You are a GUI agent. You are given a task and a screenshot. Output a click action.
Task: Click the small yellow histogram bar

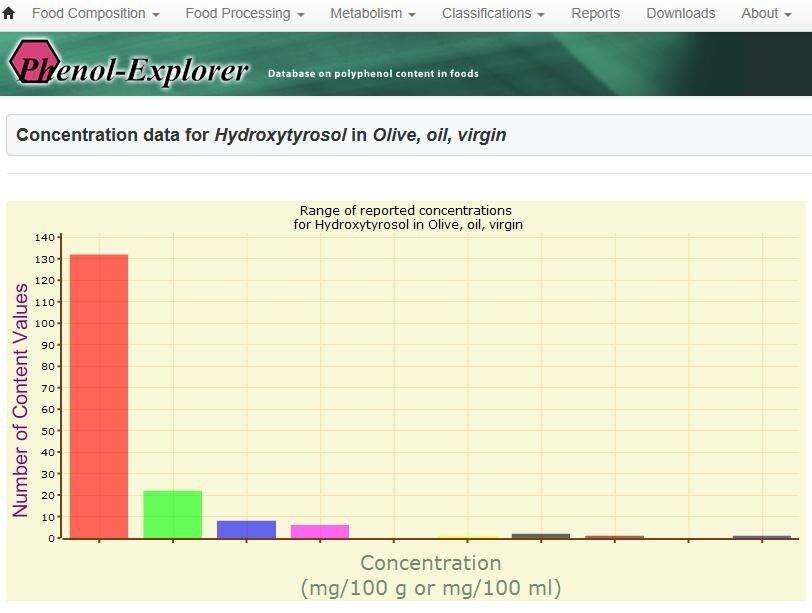coord(467,536)
